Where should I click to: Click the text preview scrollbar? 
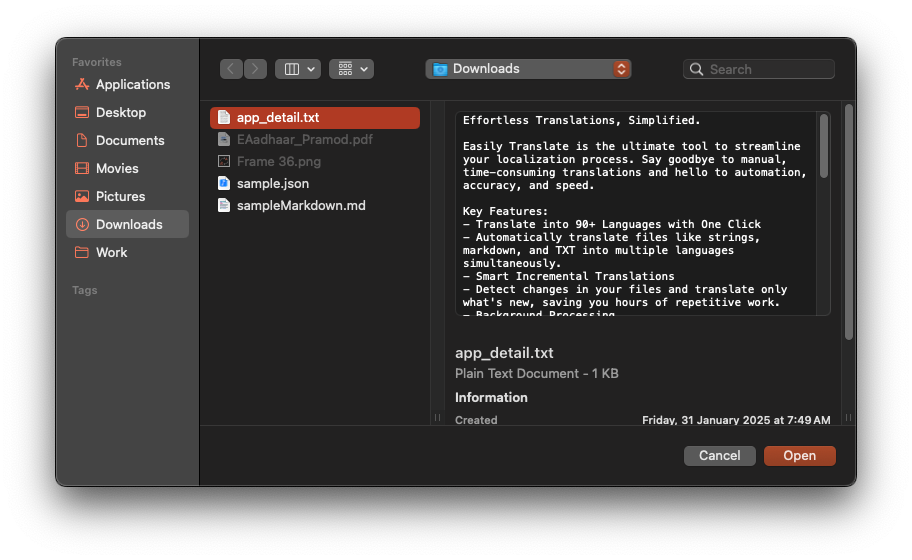point(824,146)
